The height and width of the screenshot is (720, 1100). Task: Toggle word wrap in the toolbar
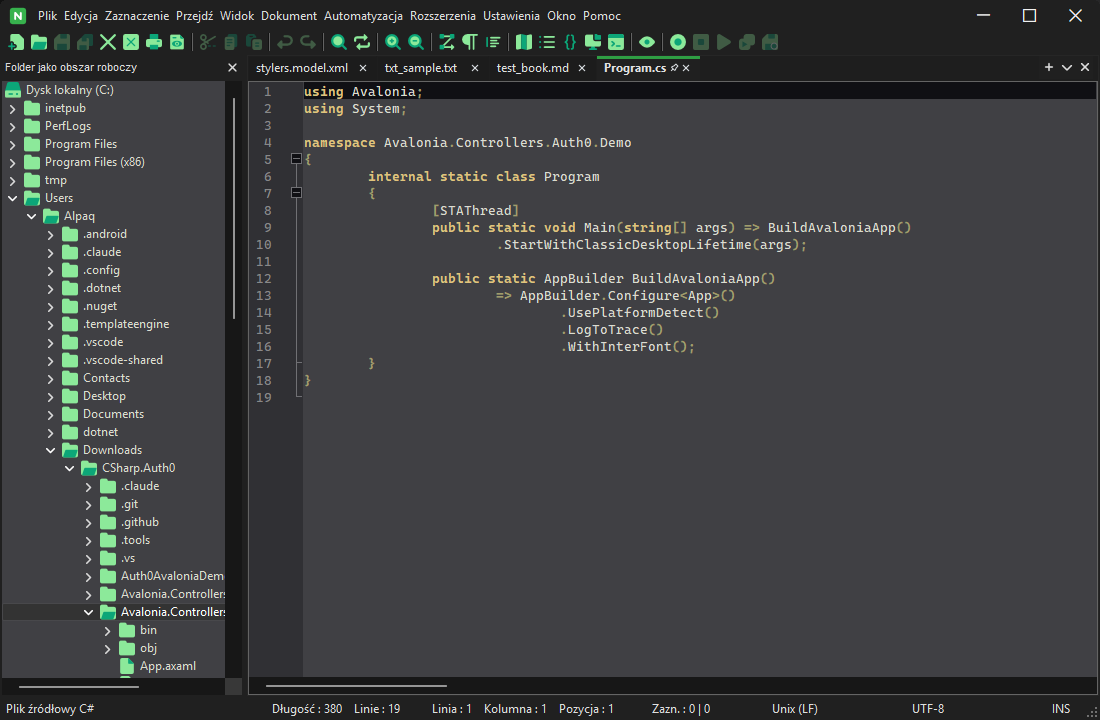pyautogui.click(x=447, y=42)
